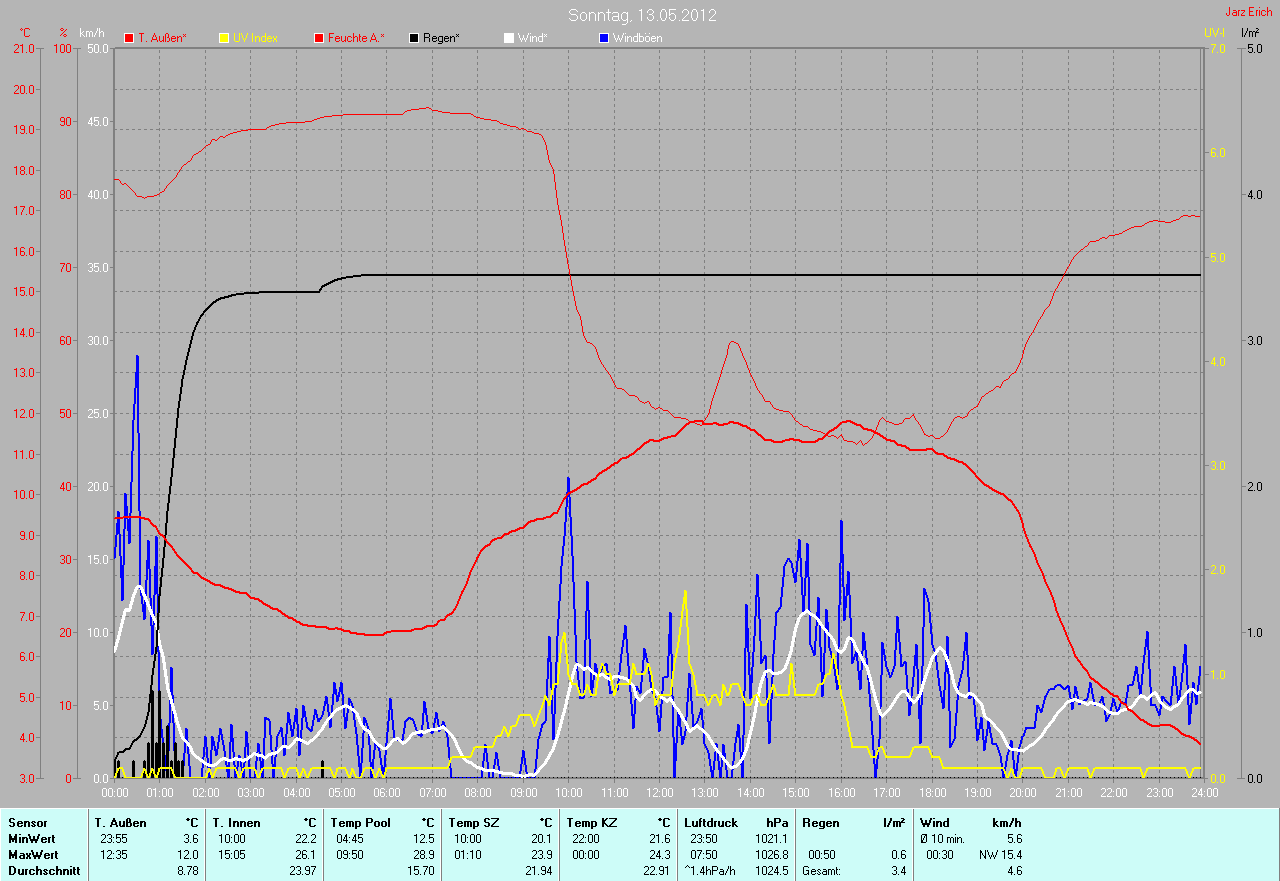
Task: Click the Luftdruck average '1024.5'
Action: tap(770, 871)
